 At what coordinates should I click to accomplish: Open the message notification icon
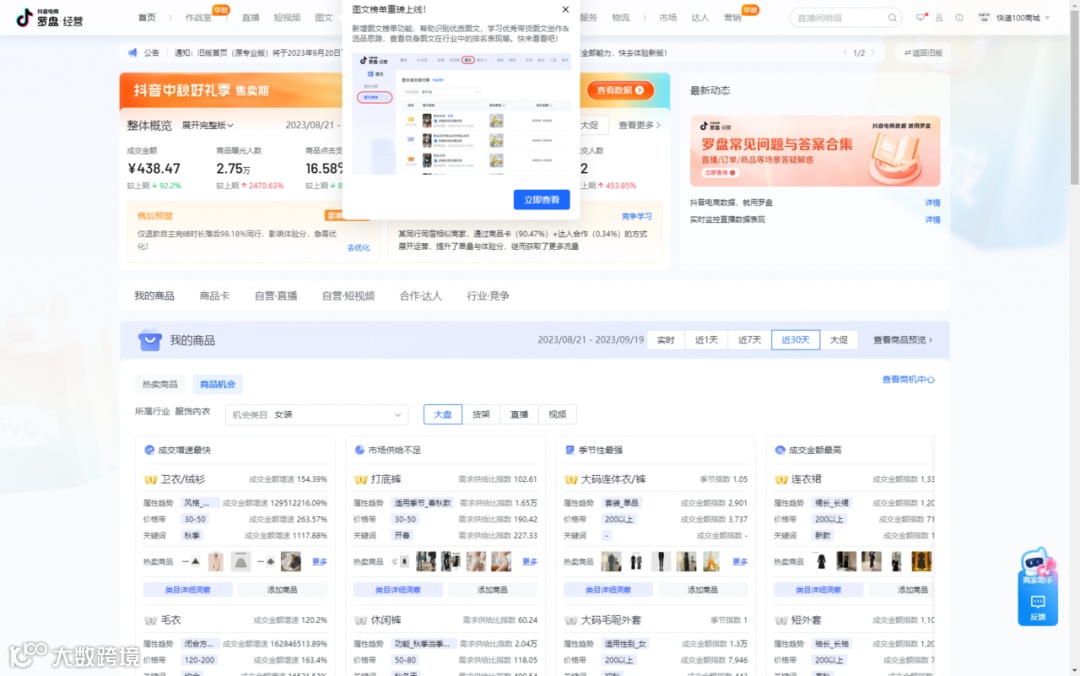pos(921,18)
